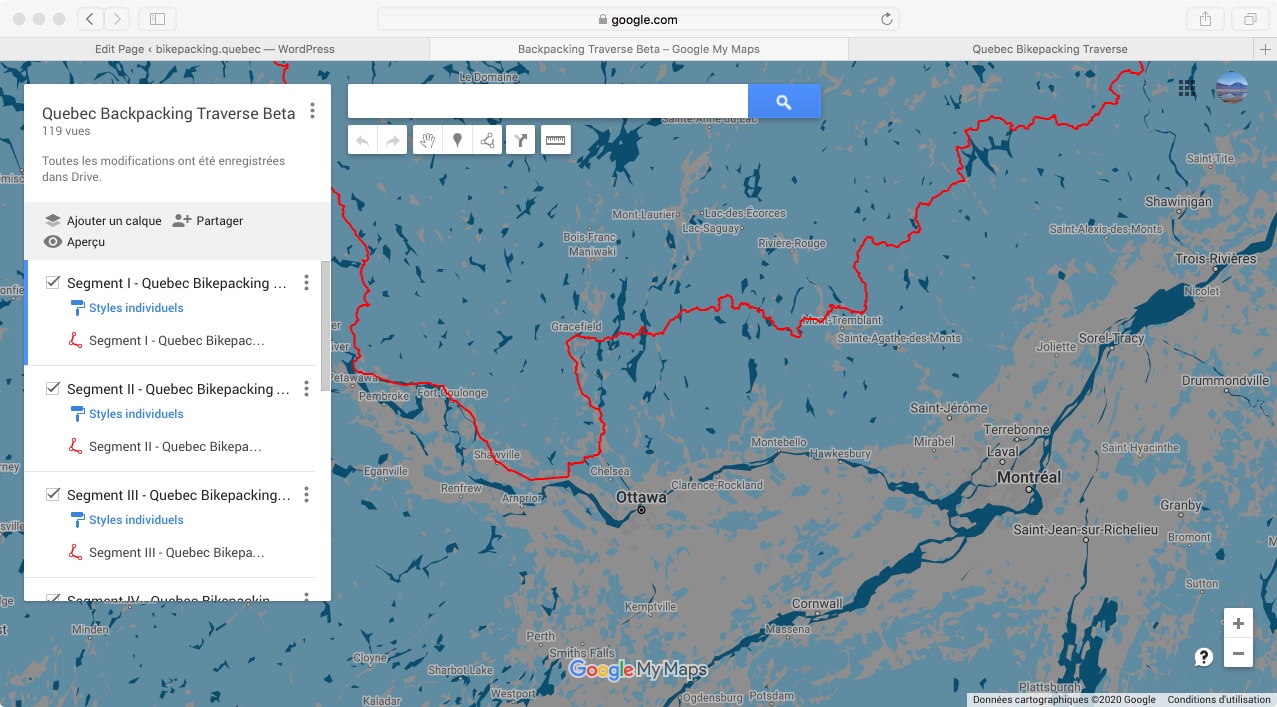Zoom in on the map
This screenshot has height=707, width=1277.
coord(1238,622)
